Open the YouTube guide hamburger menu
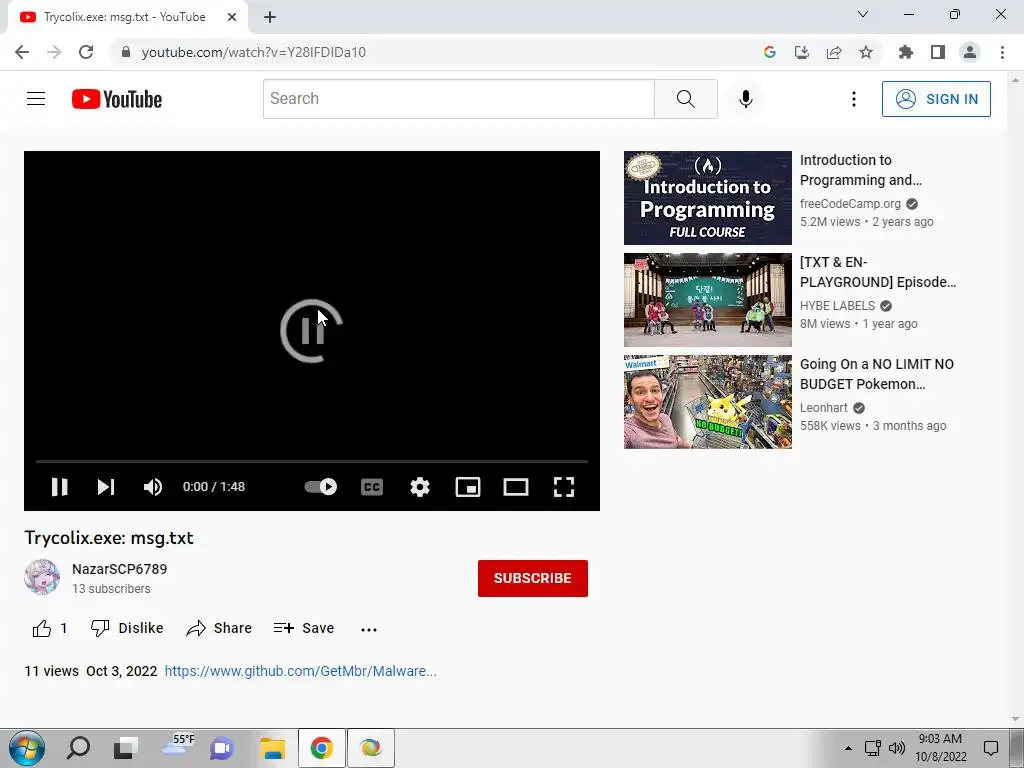The height and width of the screenshot is (768, 1024). 36,99
